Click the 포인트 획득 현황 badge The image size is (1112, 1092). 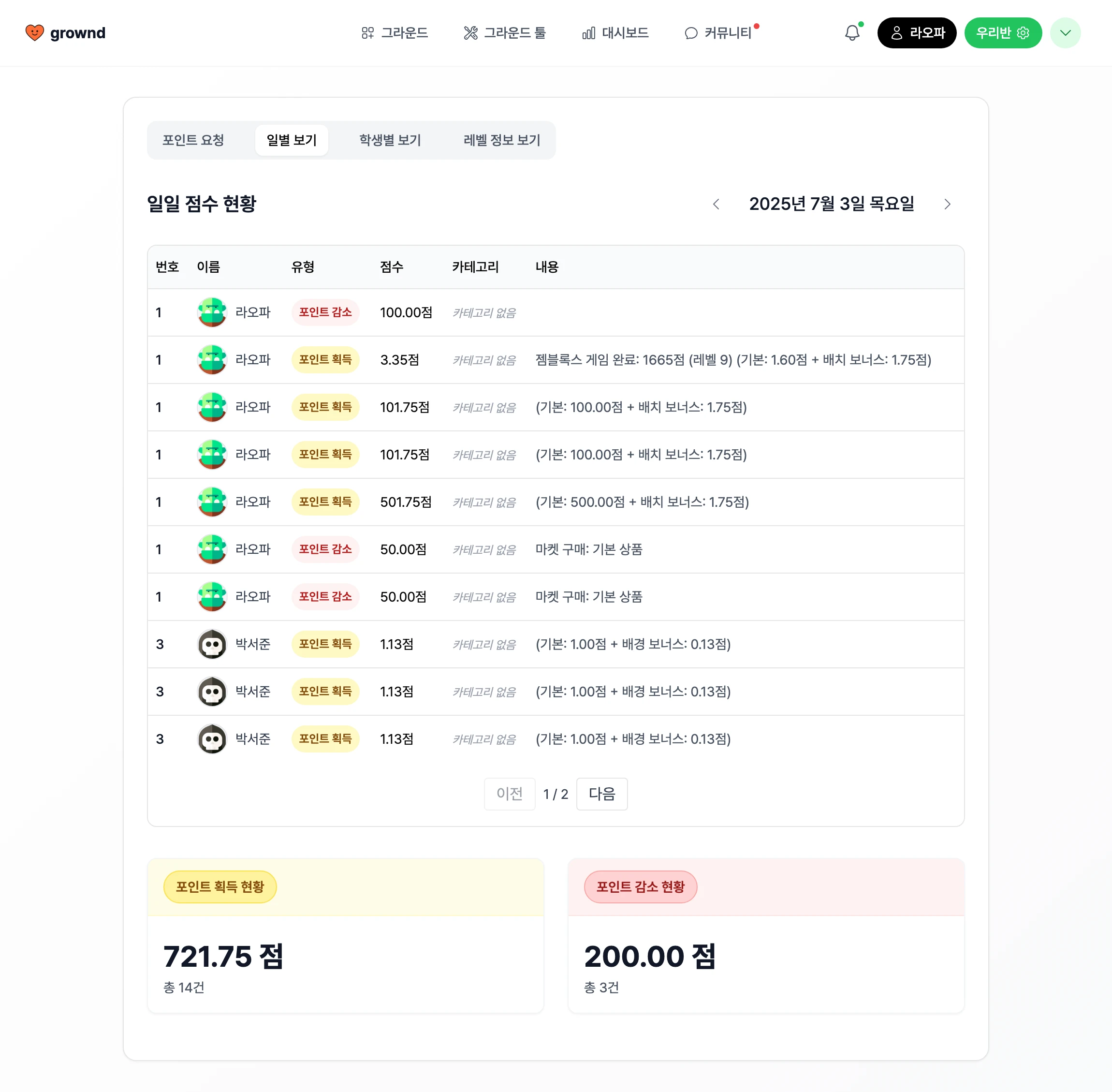220,886
